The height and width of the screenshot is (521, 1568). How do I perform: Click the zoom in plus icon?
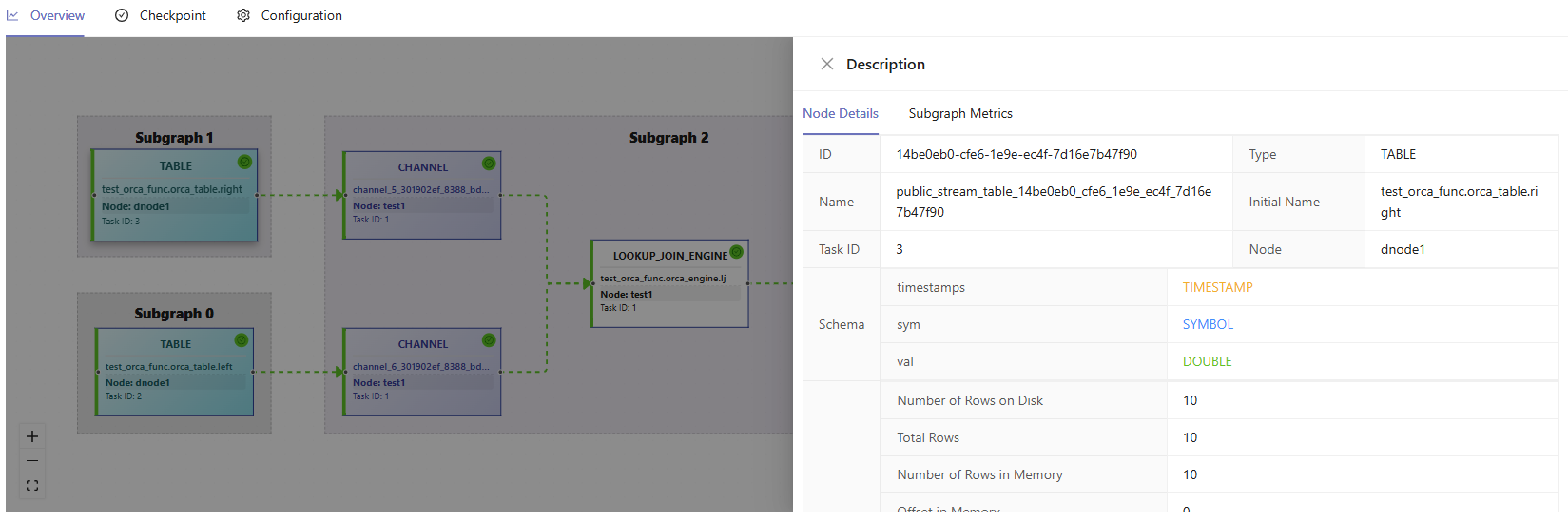pyautogui.click(x=32, y=436)
